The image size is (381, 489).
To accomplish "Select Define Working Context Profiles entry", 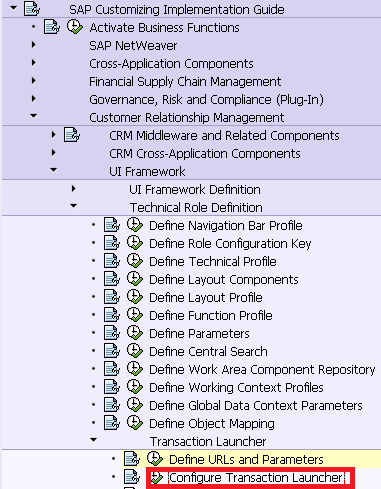I will tap(236, 388).
